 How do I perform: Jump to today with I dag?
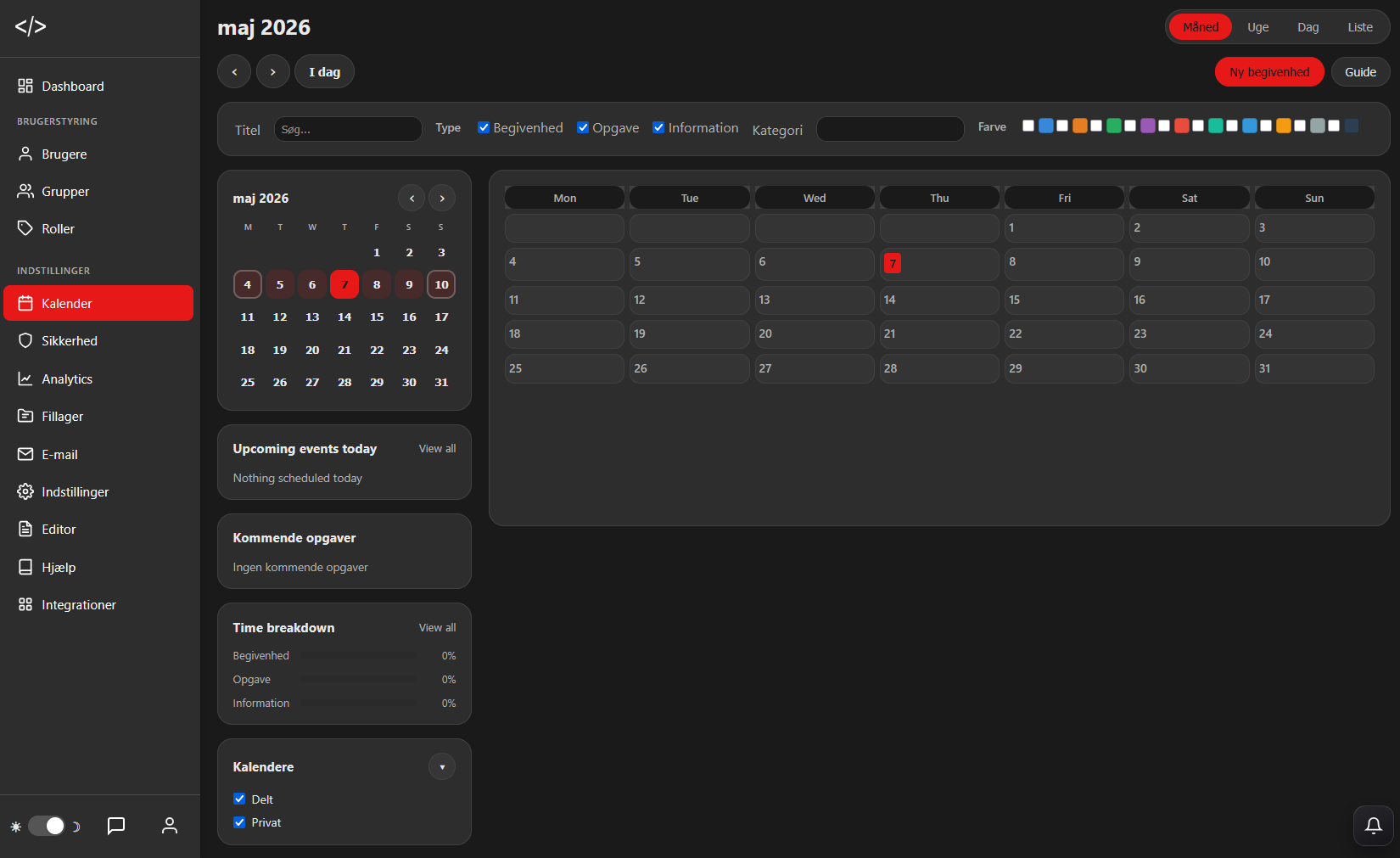pyautogui.click(x=324, y=71)
